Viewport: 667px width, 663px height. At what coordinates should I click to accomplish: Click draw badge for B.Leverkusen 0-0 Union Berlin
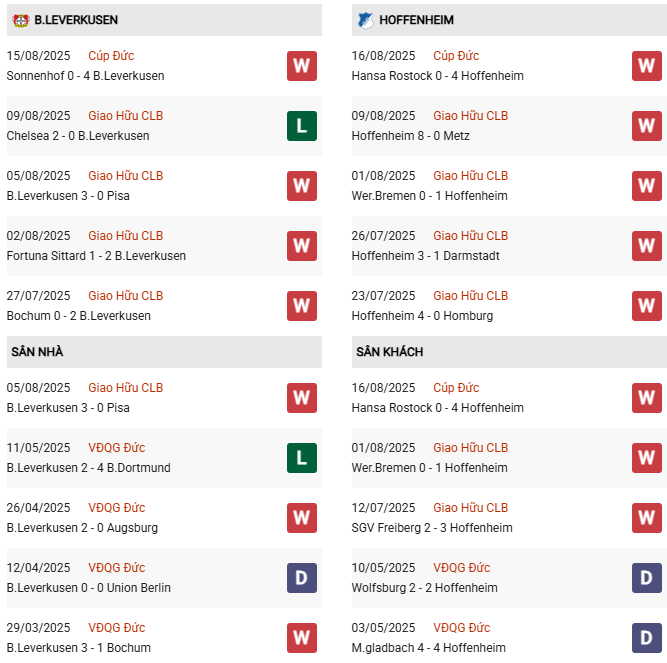pos(302,578)
